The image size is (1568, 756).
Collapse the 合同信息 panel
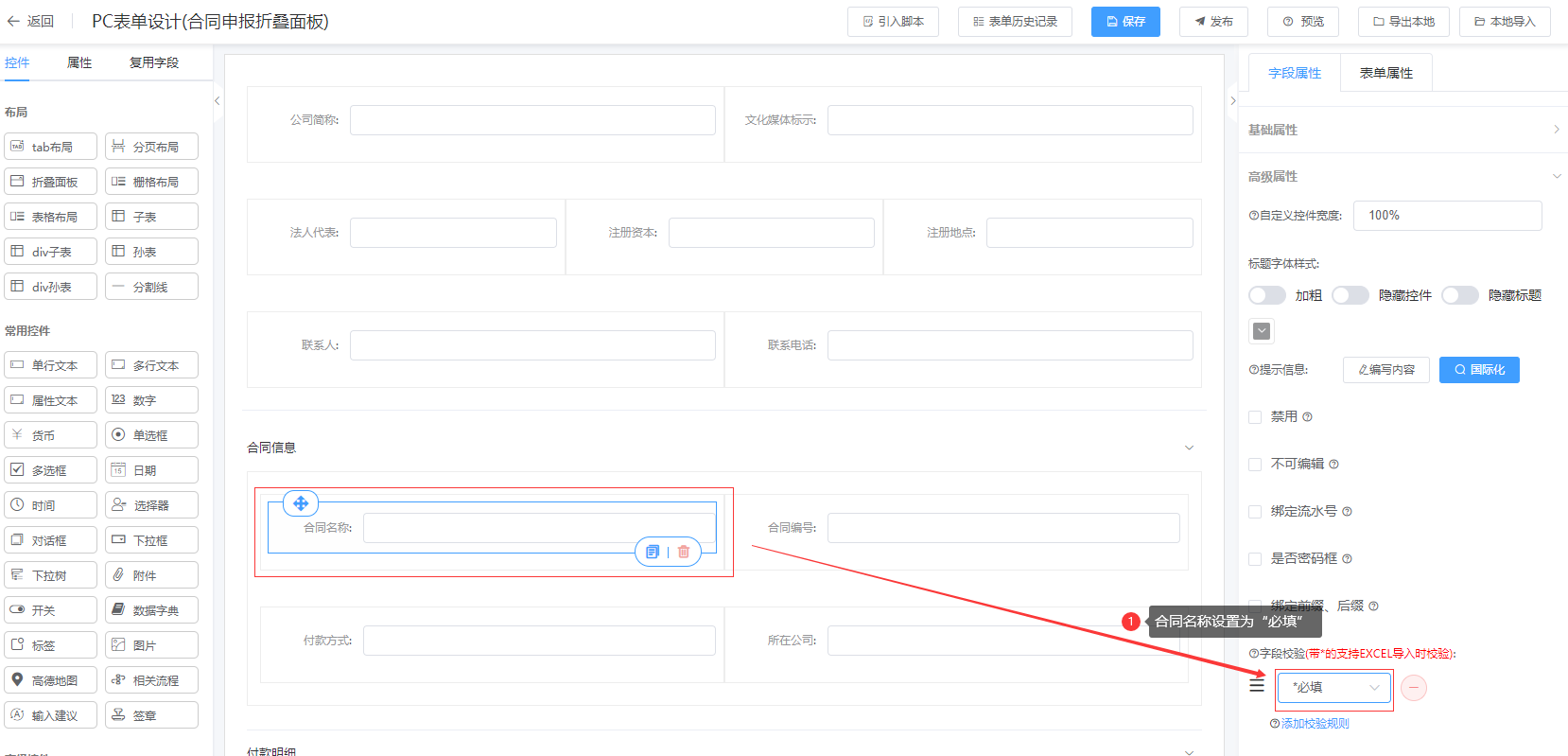tap(1190, 448)
